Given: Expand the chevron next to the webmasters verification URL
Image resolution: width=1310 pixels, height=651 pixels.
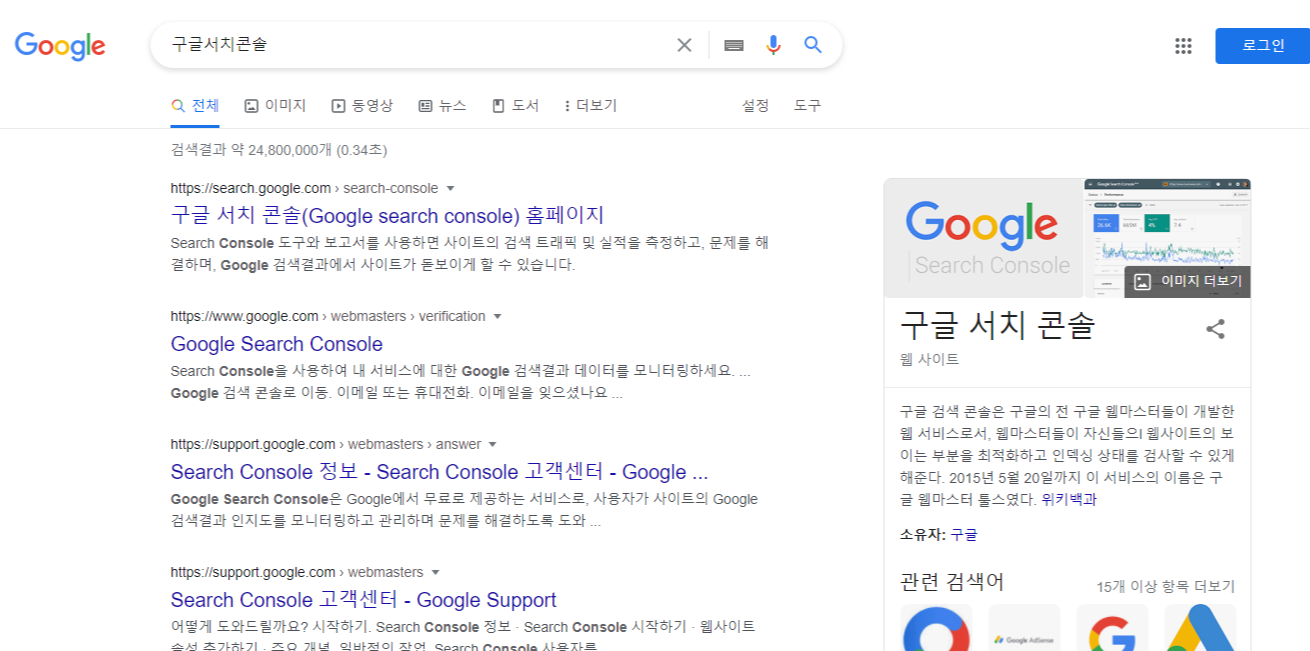Looking at the screenshot, I should 497,316.
